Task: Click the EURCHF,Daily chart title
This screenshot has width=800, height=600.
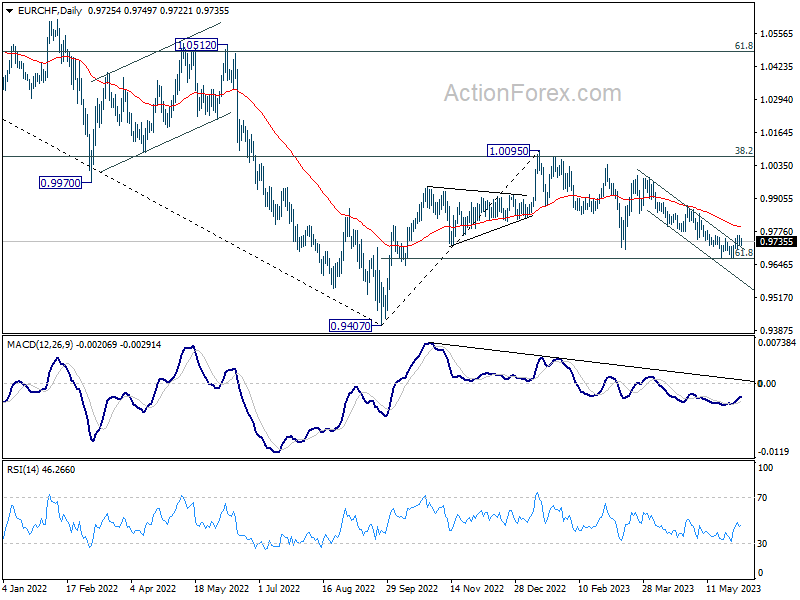Action: pyautogui.click(x=49, y=11)
